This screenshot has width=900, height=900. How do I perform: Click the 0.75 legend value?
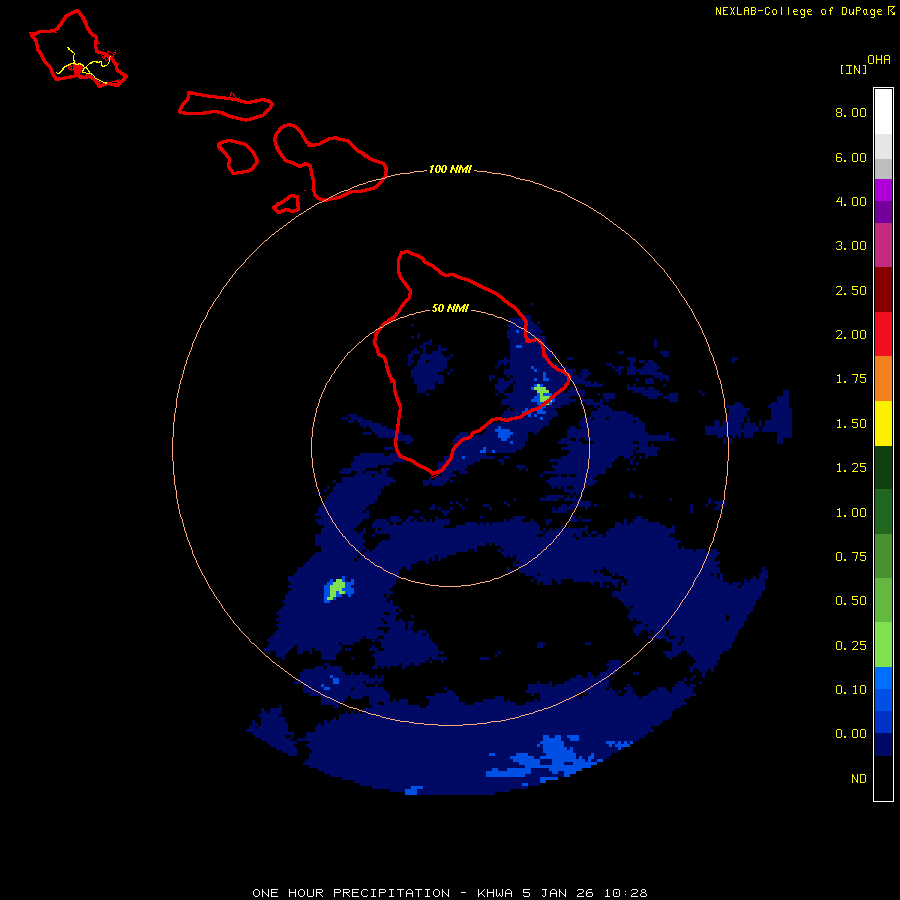point(851,557)
